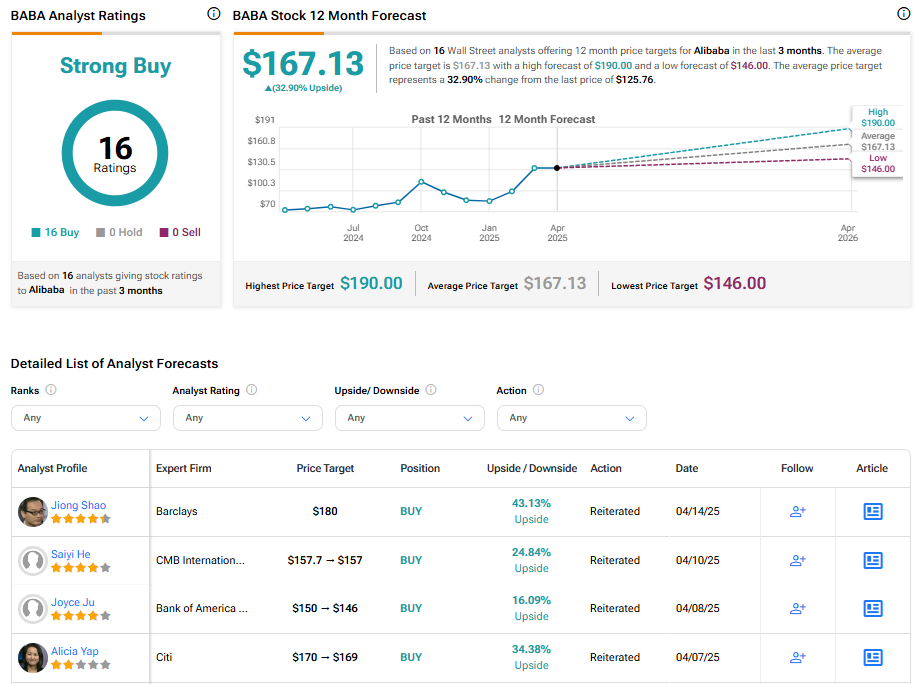This screenshot has width=918, height=684.
Task: Expand the Ranks dropdown
Action: point(85,418)
